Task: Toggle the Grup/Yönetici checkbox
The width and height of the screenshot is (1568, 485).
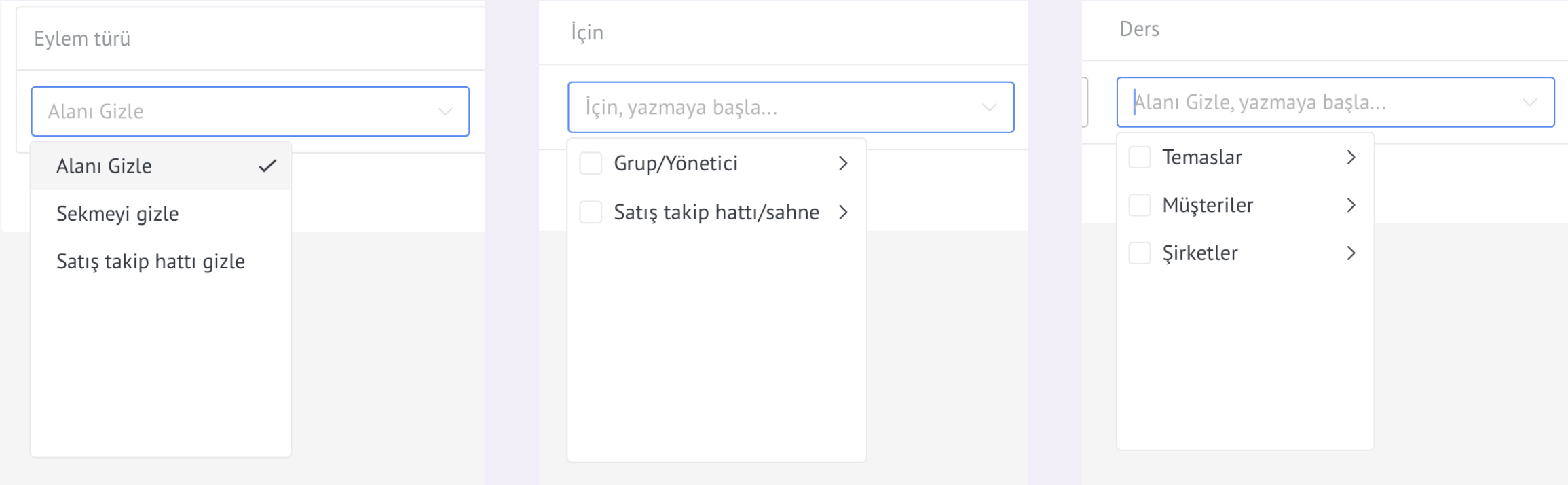Action: (591, 164)
